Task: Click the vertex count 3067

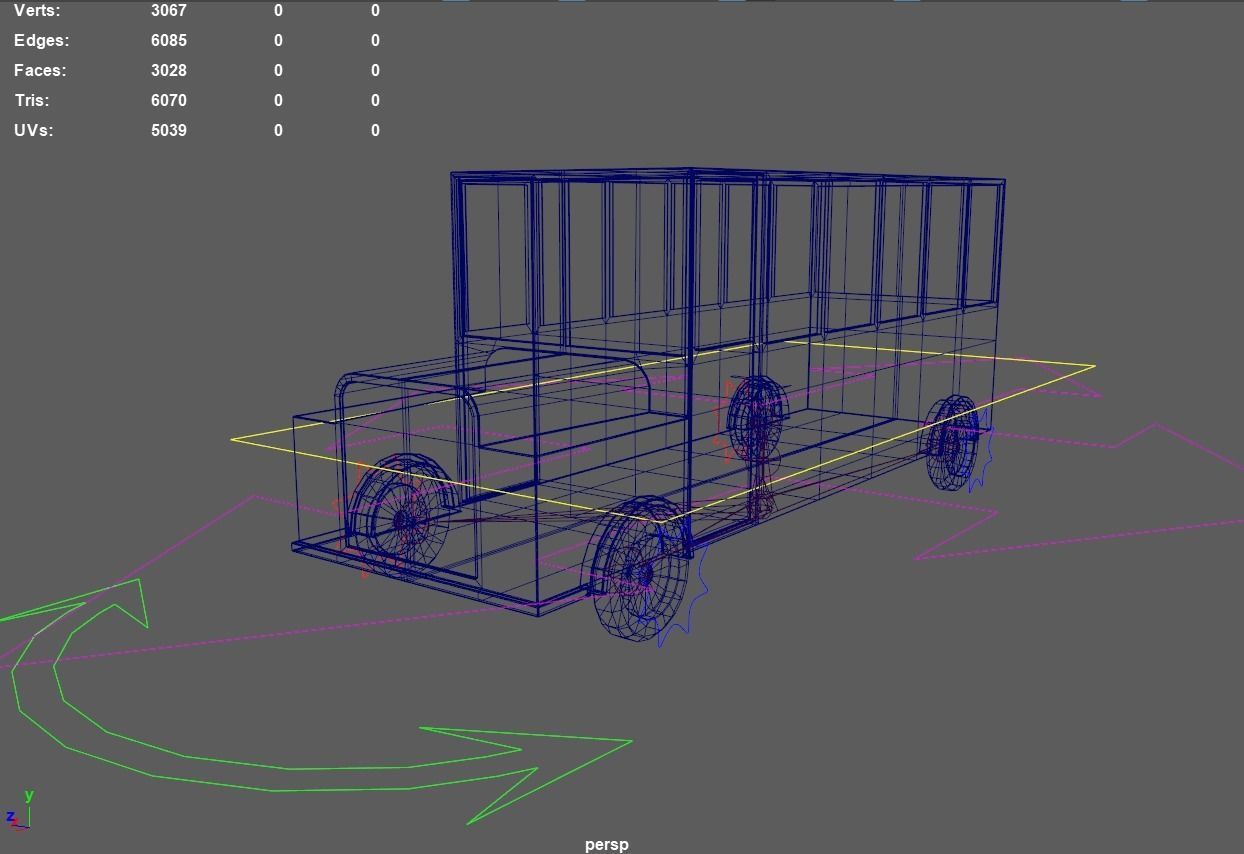Action: click(169, 11)
